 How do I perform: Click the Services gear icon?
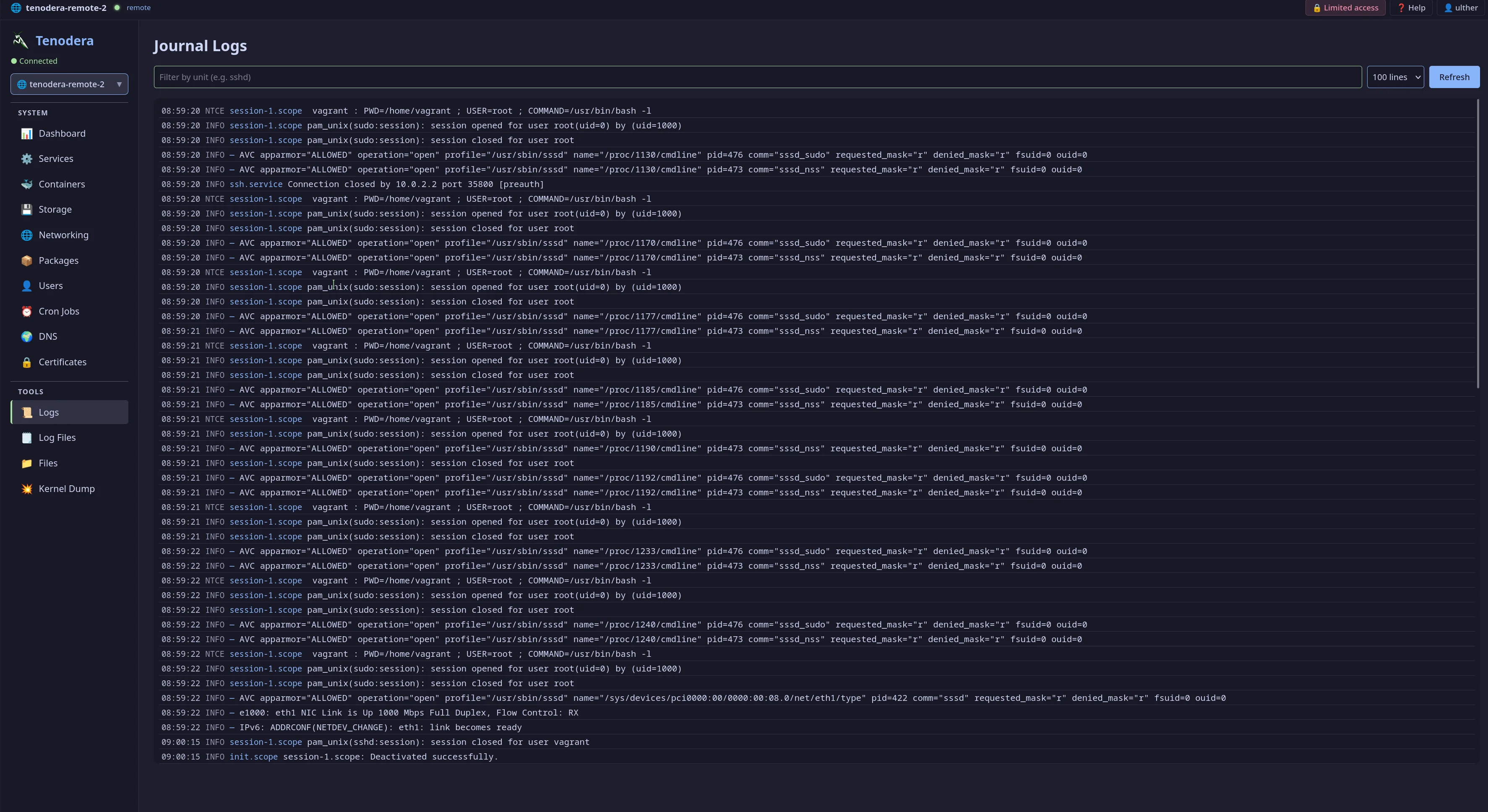pos(26,159)
